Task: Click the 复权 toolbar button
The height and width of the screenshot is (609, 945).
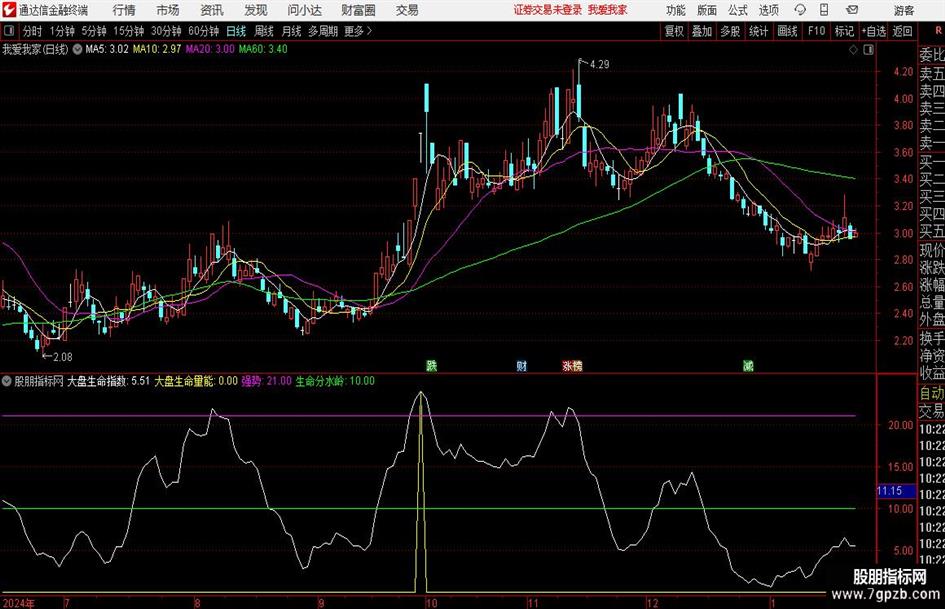Action: coord(674,31)
